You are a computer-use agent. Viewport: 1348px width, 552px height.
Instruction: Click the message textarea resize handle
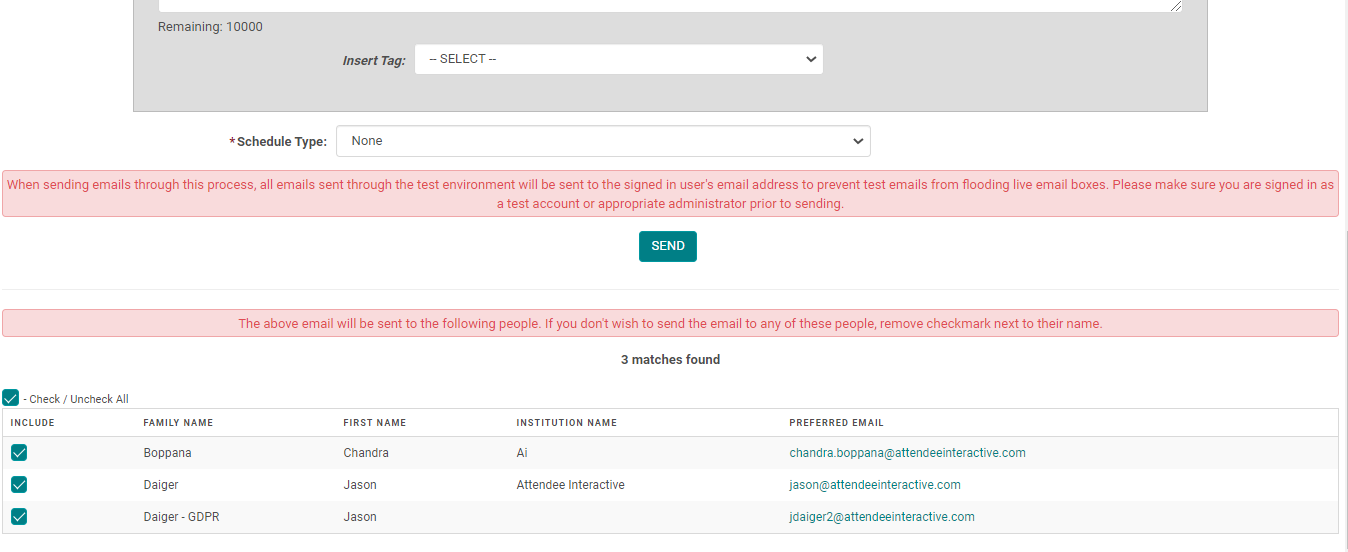click(1176, 6)
